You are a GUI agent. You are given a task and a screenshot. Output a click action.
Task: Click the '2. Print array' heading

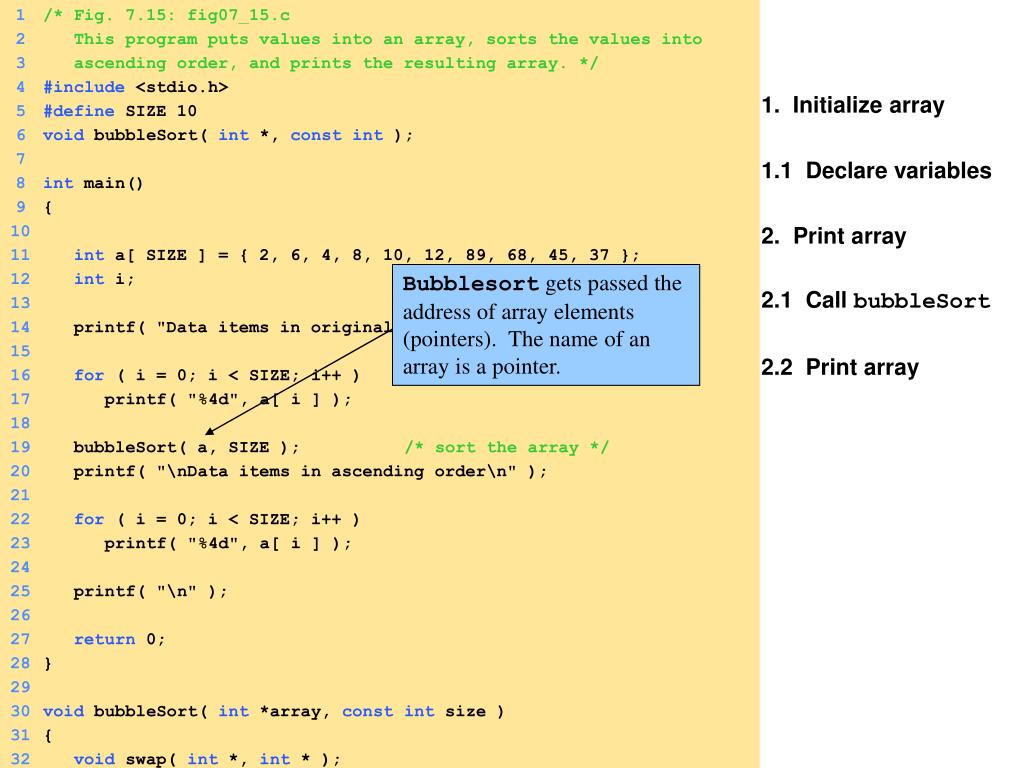(834, 236)
